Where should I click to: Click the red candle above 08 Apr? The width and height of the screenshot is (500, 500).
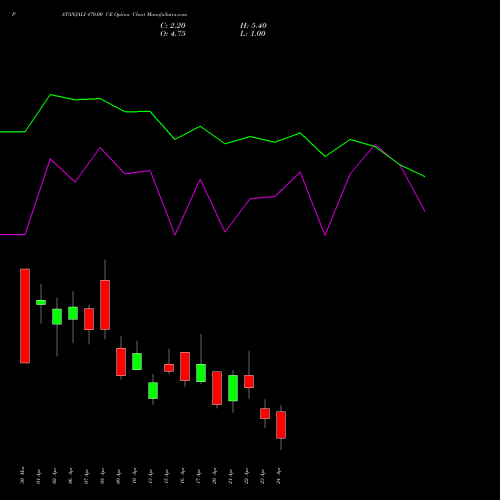click(105, 305)
